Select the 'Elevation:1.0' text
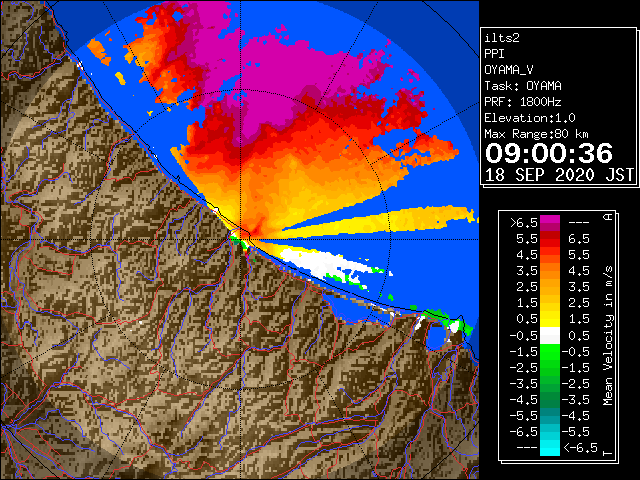 click(530, 118)
